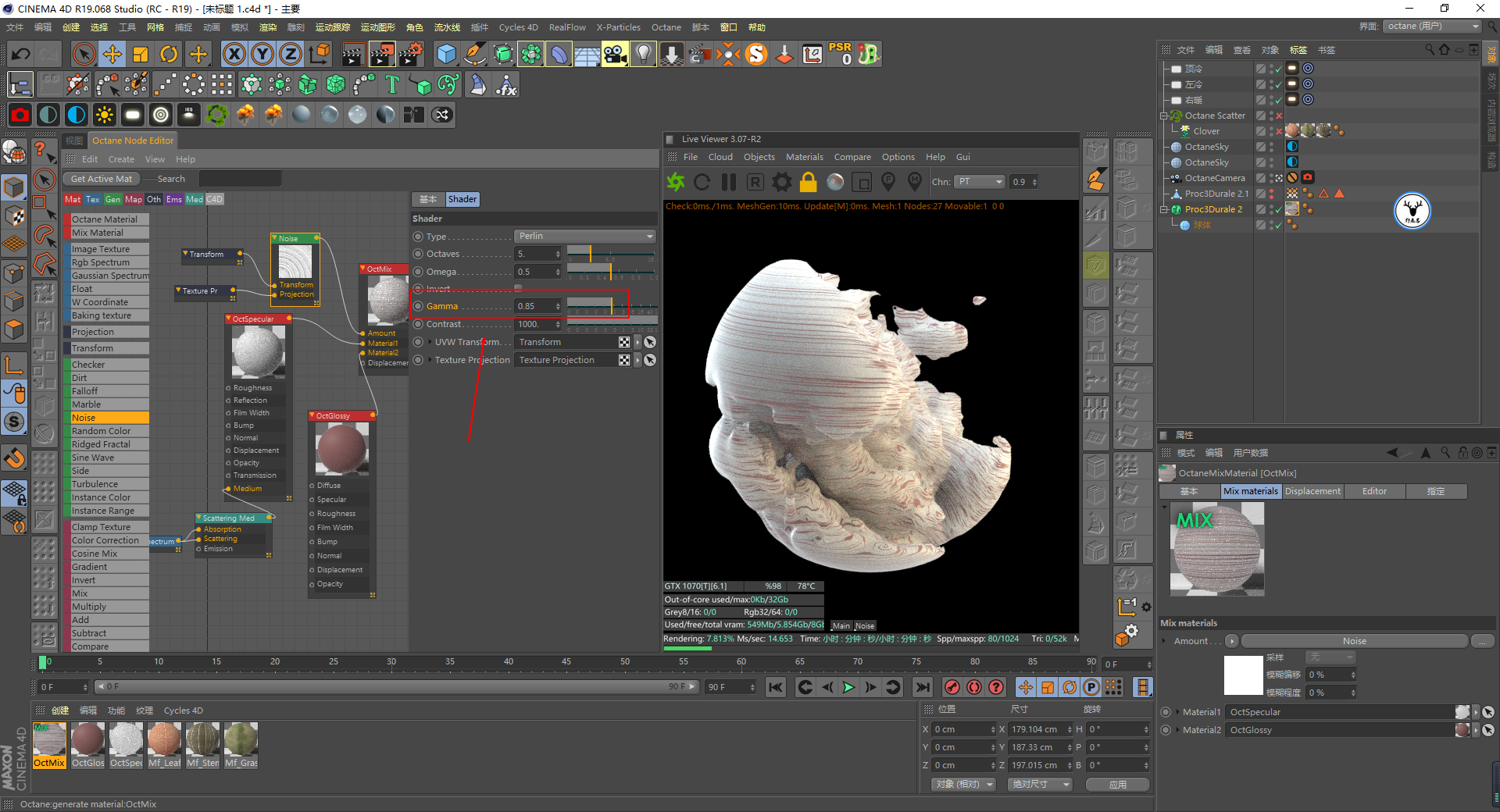Expand the Amount parameter in Mix materials
The height and width of the screenshot is (812, 1500).
(1166, 641)
